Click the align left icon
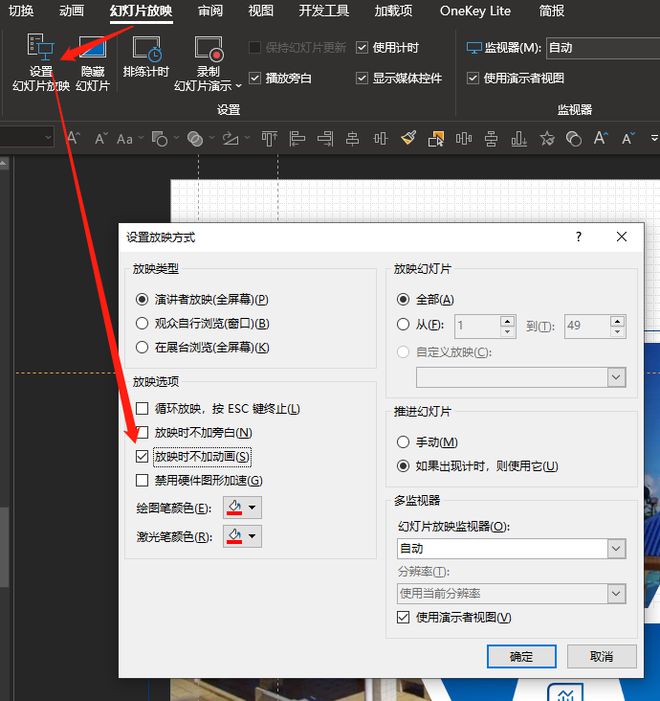 297,139
